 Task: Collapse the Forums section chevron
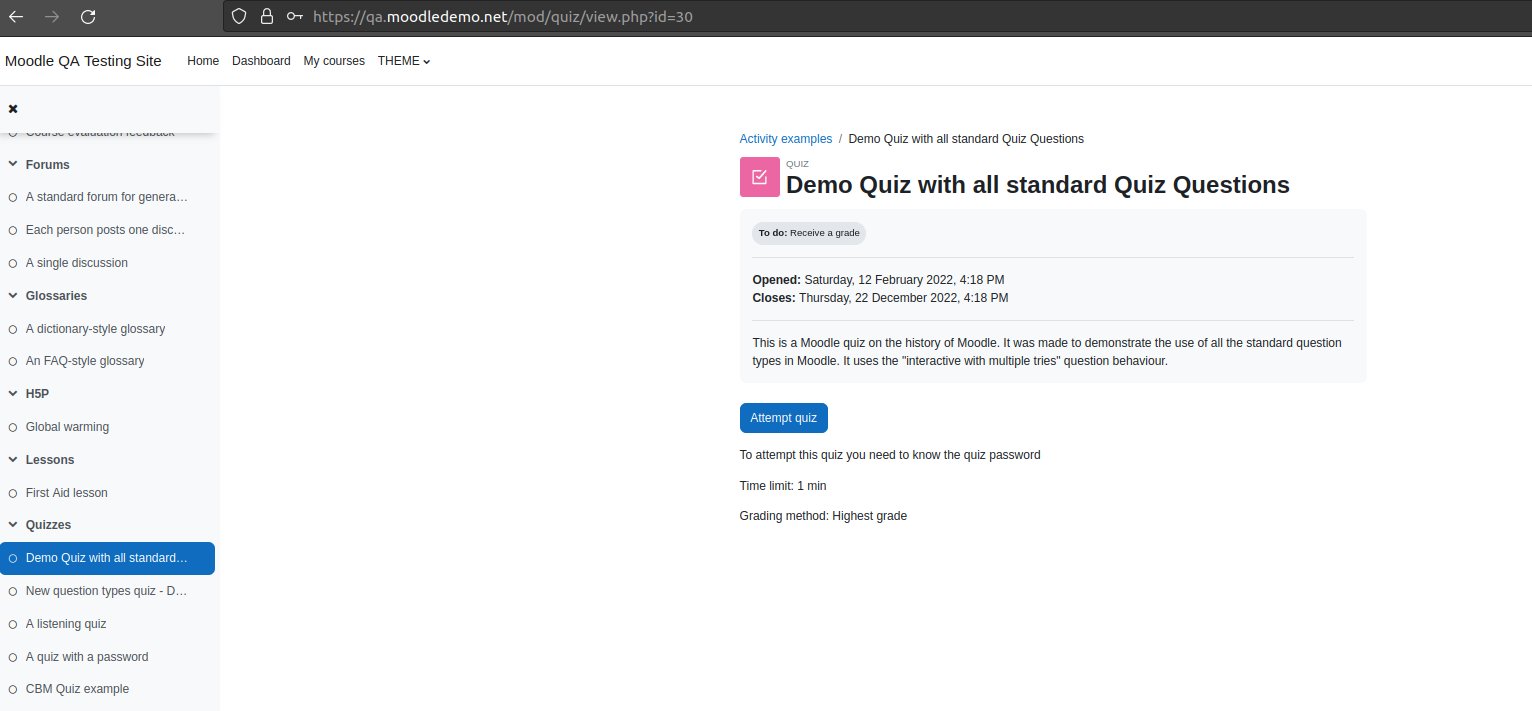tap(13, 164)
